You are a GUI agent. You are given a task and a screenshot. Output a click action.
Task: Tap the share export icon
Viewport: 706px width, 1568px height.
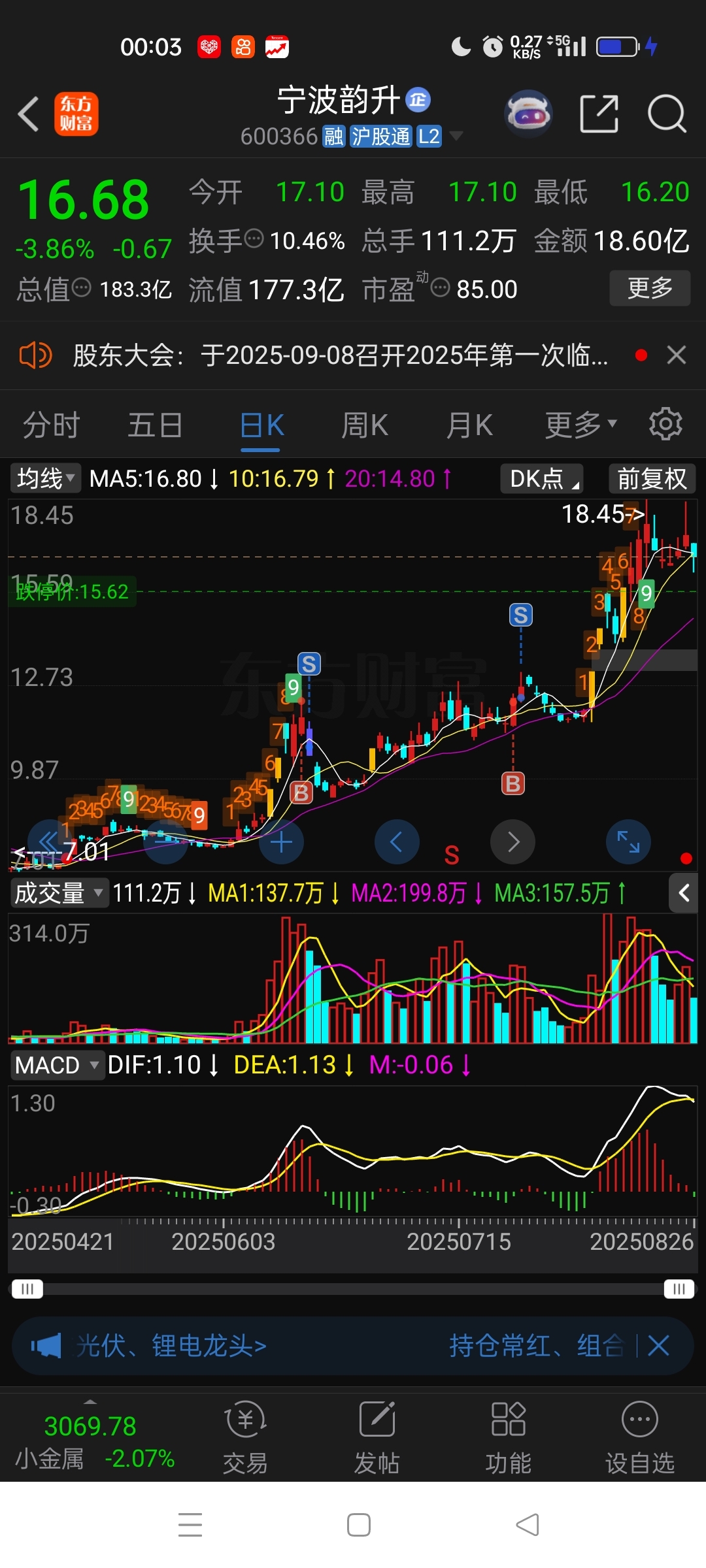[x=599, y=114]
